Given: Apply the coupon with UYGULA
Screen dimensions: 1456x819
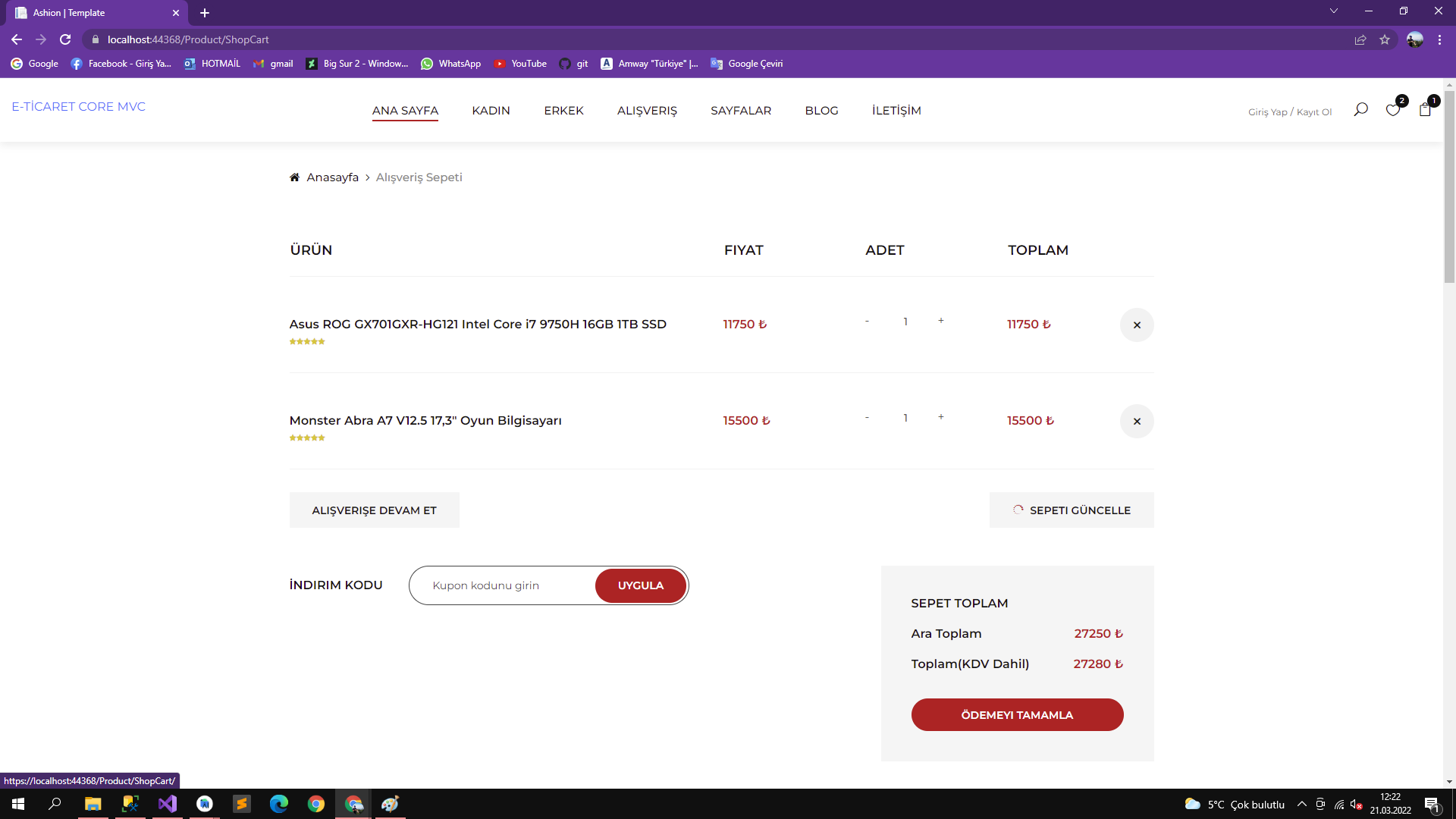Looking at the screenshot, I should (x=641, y=585).
